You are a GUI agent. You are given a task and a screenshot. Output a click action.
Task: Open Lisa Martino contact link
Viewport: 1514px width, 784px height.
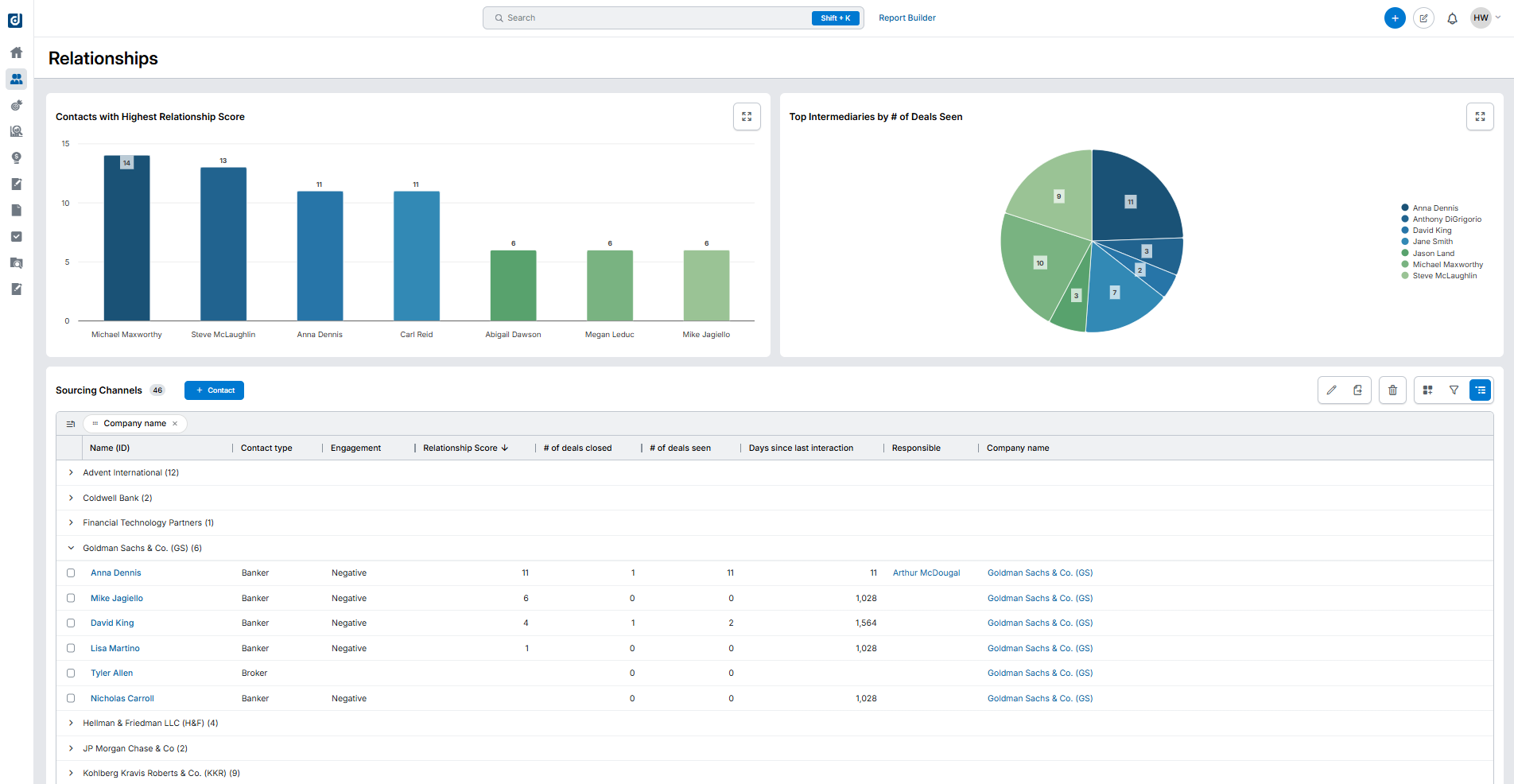click(x=115, y=649)
